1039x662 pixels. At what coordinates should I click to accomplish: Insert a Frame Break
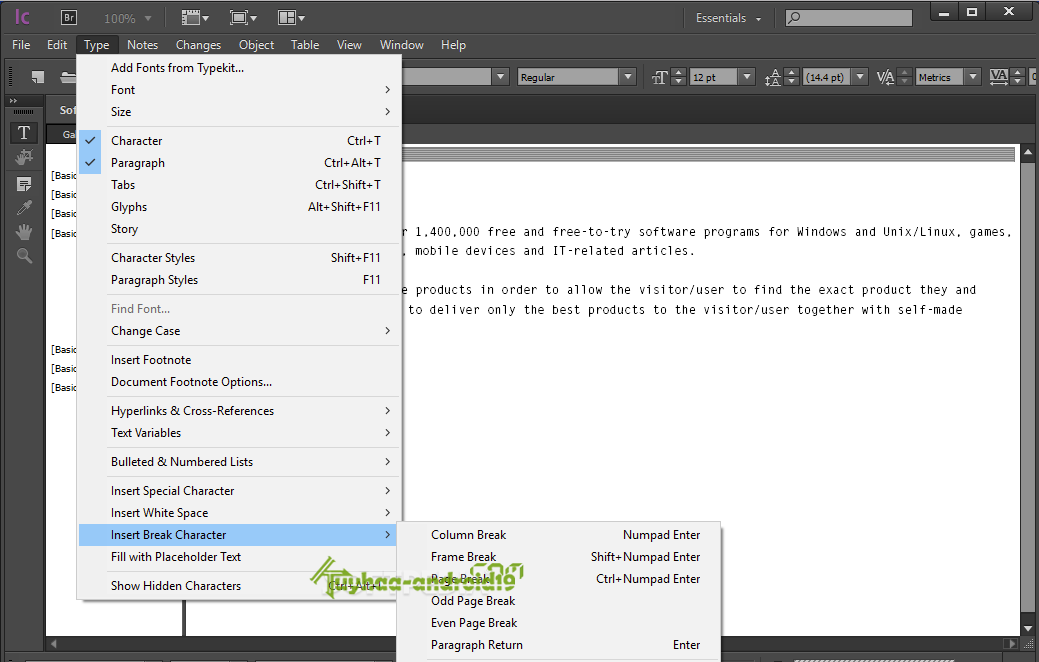(559, 557)
